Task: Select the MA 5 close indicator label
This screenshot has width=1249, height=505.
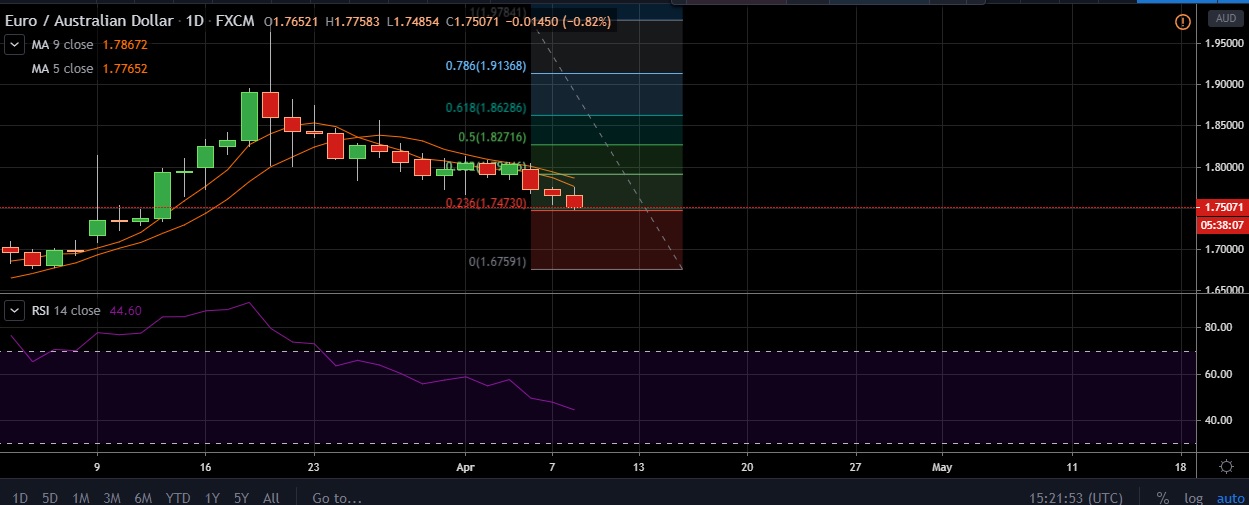Action: 60,68
